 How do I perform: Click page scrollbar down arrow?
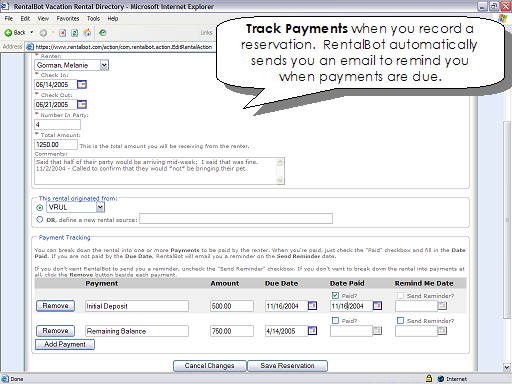click(507, 367)
